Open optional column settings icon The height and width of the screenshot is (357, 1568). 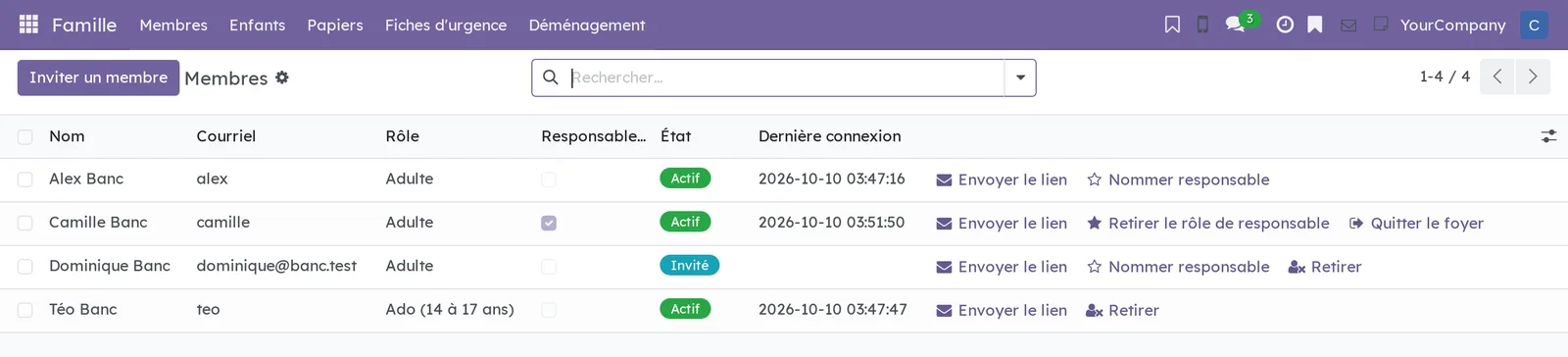(x=1548, y=136)
